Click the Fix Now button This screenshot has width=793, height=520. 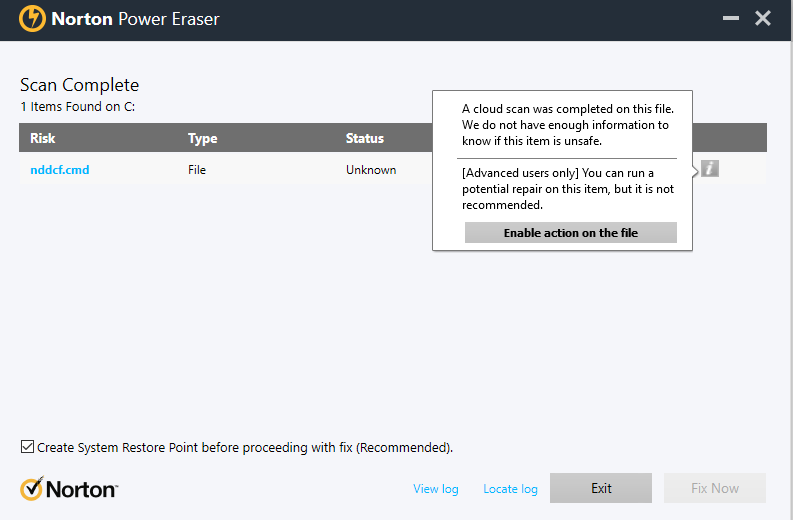point(715,488)
